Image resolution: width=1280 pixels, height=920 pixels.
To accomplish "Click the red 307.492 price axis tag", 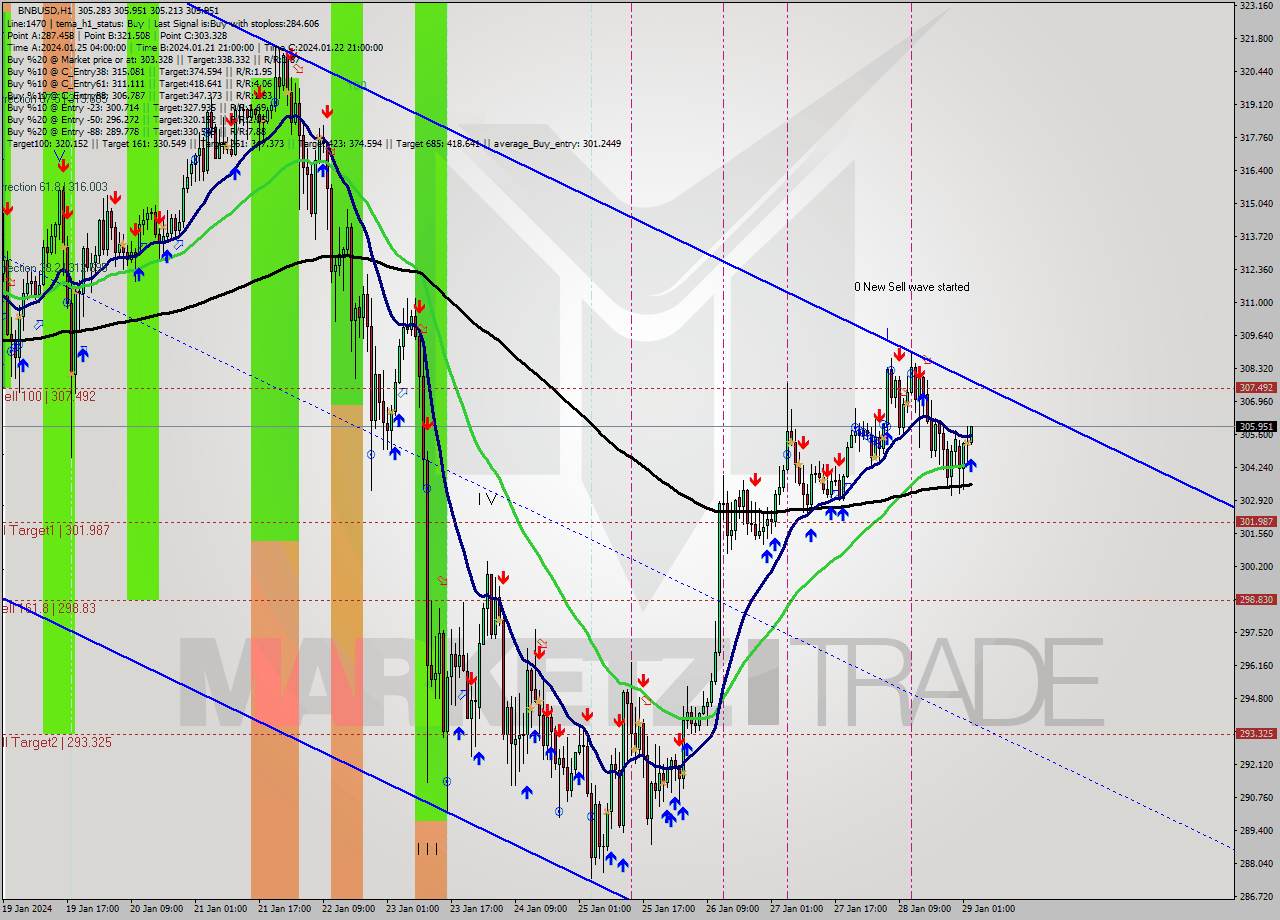I will point(1256,387).
